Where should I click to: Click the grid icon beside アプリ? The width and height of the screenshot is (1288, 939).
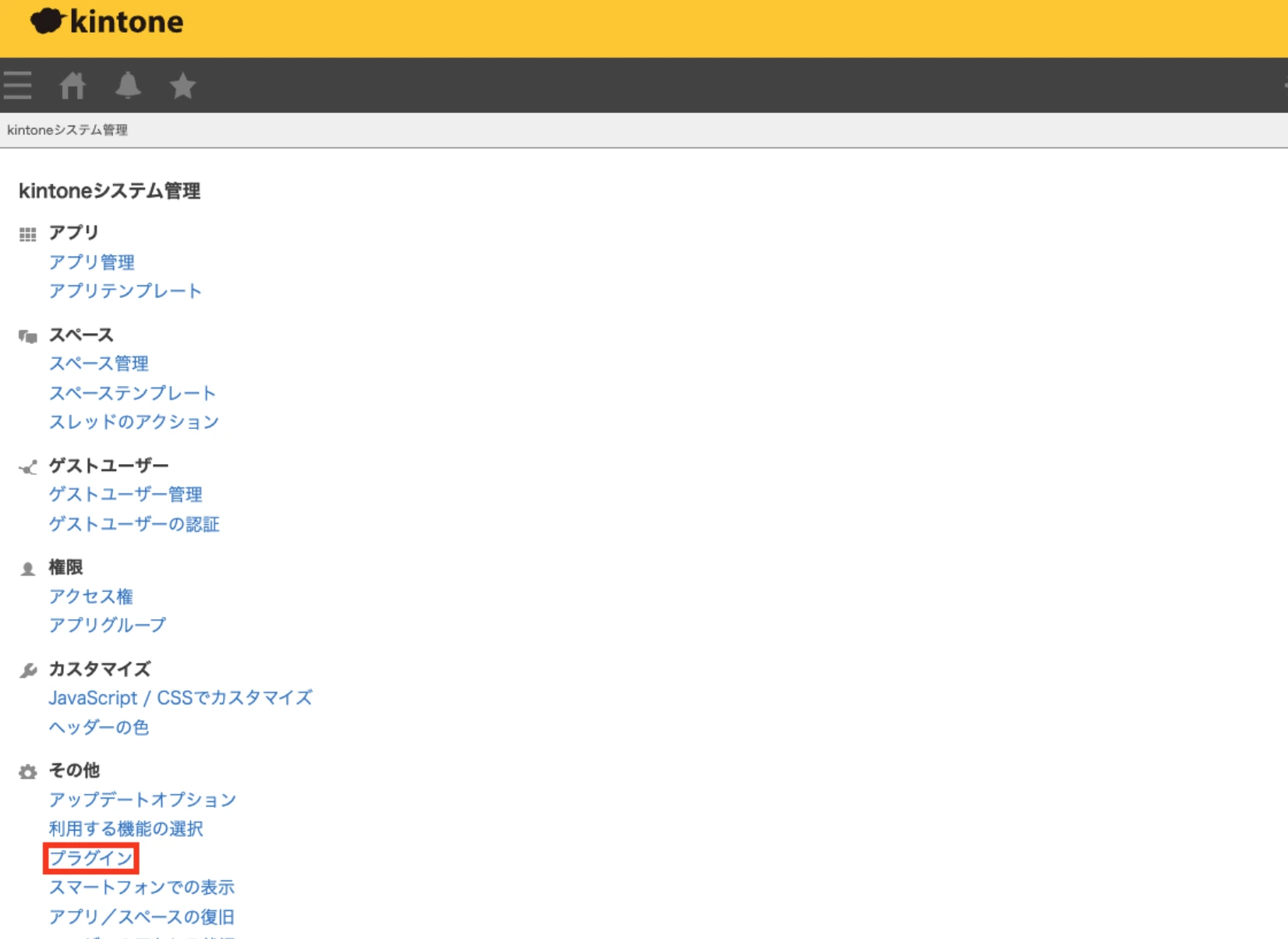28,234
